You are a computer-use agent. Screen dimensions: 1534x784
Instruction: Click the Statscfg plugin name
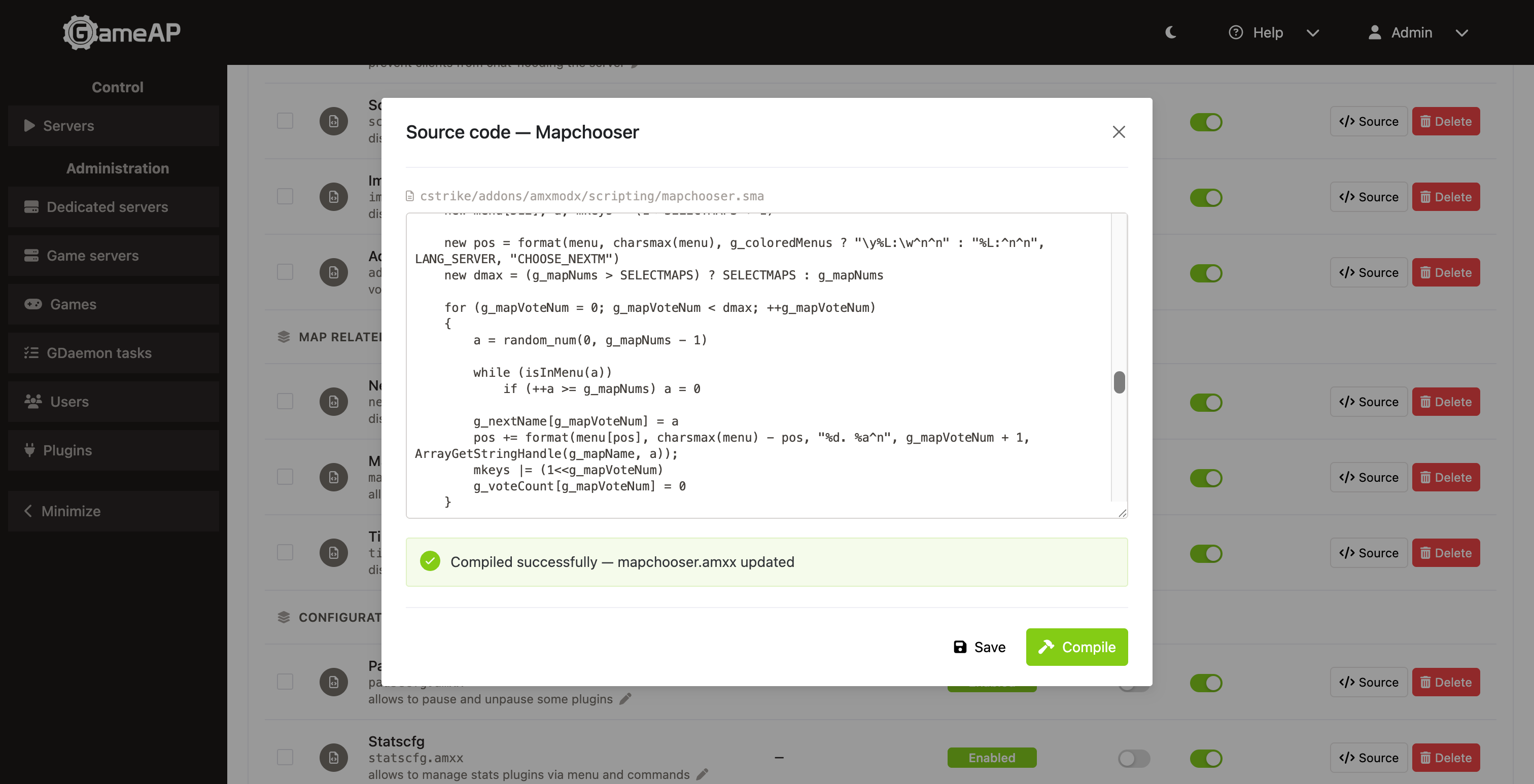coord(396,741)
